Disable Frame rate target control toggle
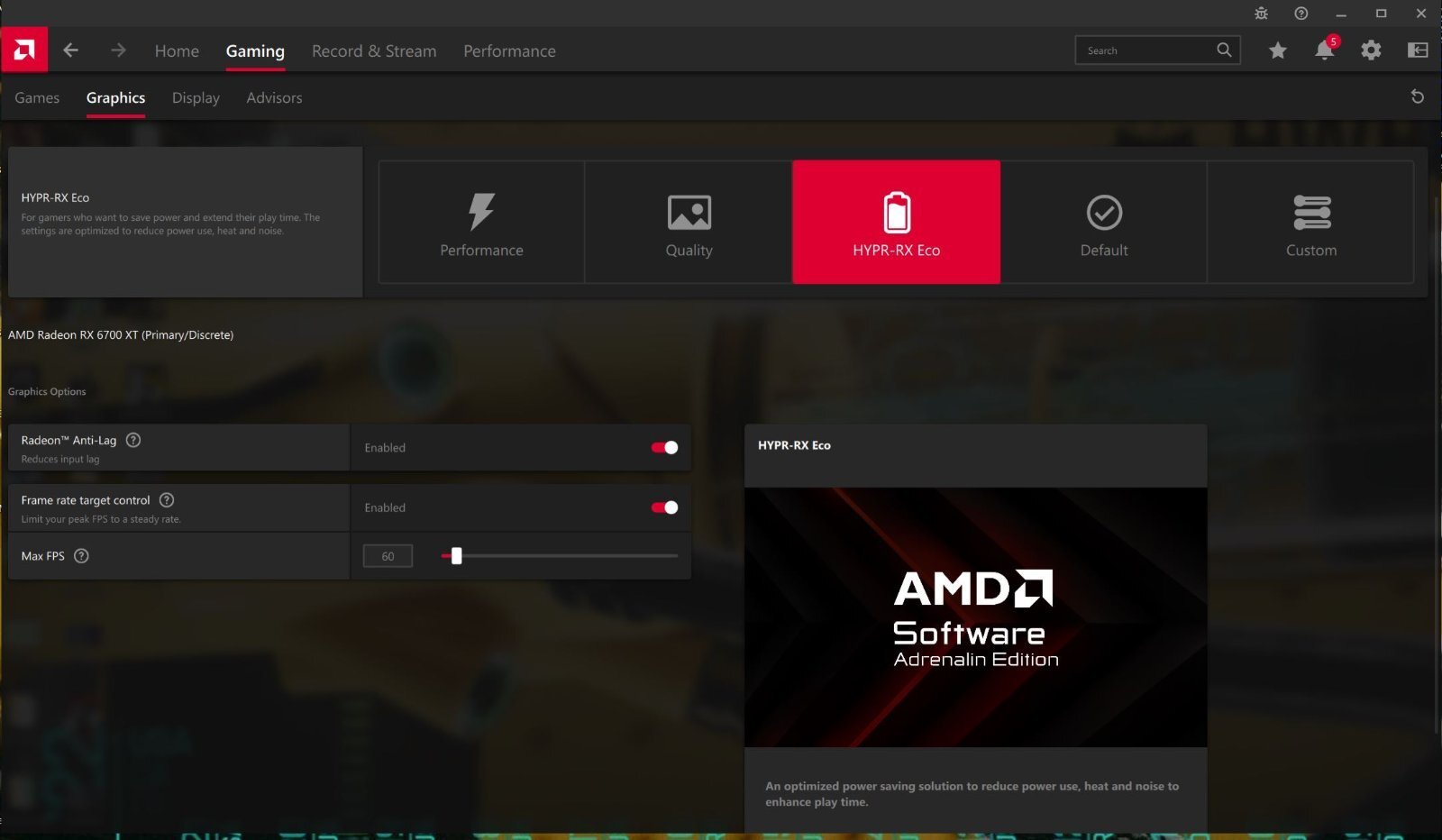This screenshot has width=1442, height=840. tap(664, 507)
